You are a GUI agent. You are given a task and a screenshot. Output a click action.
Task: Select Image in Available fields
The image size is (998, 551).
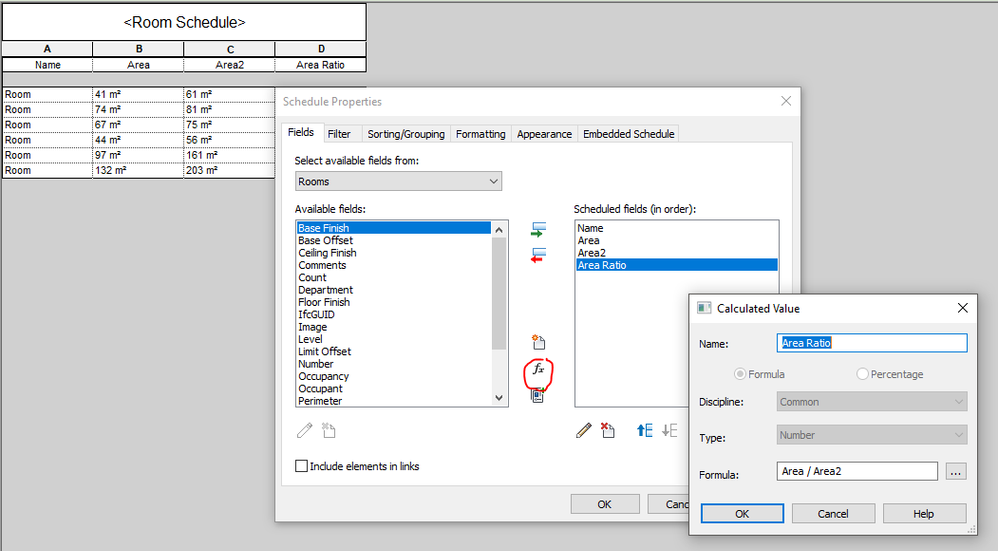coord(394,327)
